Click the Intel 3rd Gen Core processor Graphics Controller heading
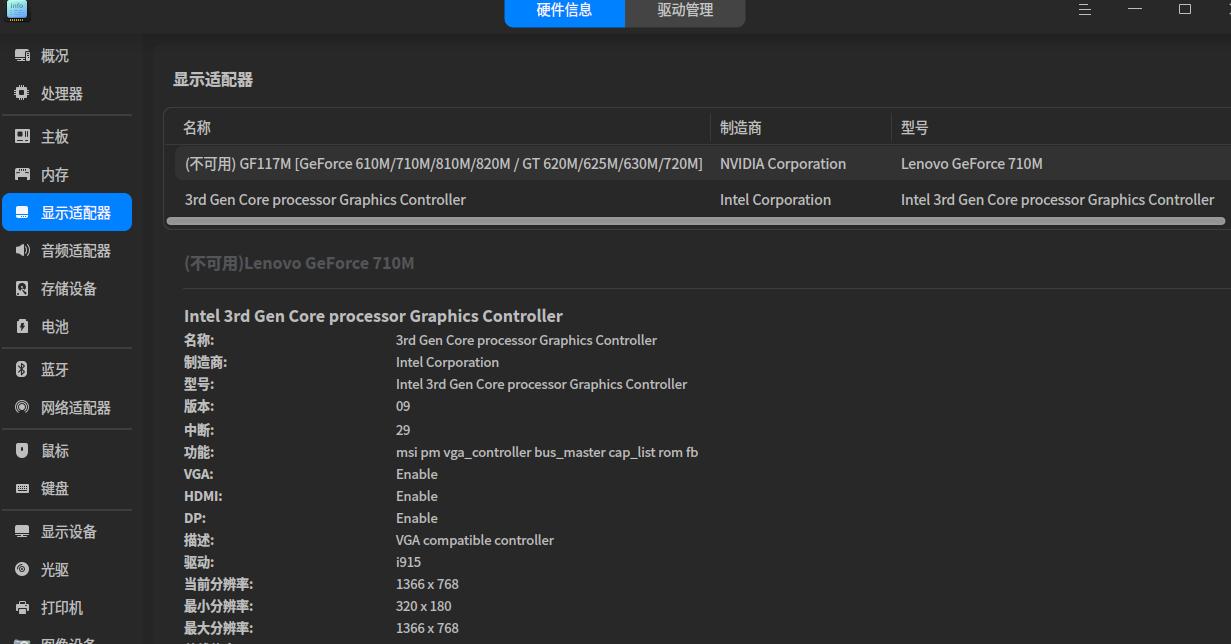 (373, 316)
